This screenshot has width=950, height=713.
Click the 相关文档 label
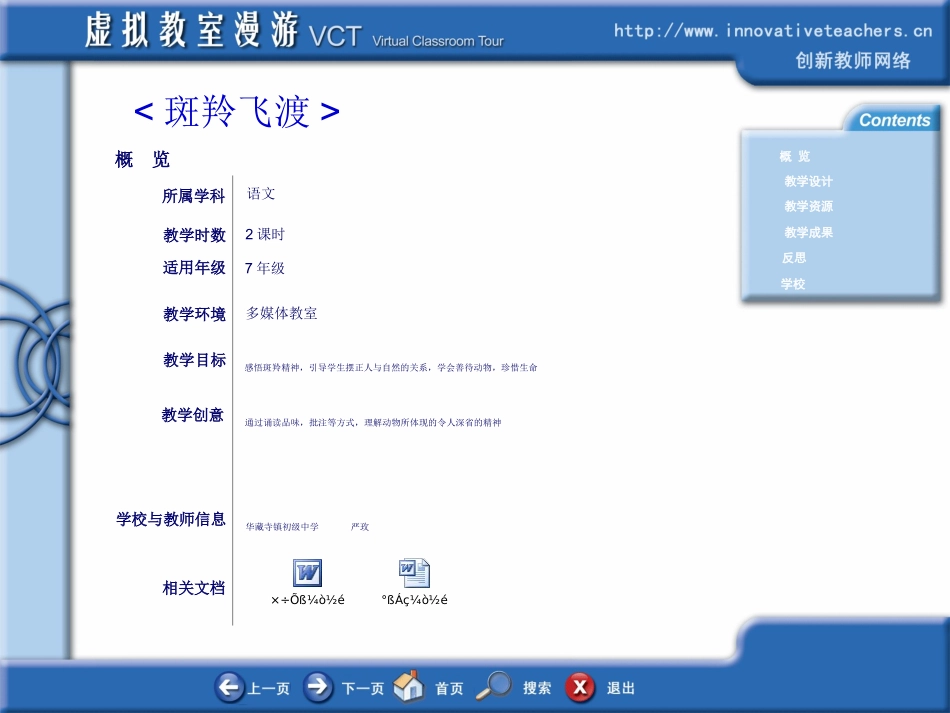193,588
